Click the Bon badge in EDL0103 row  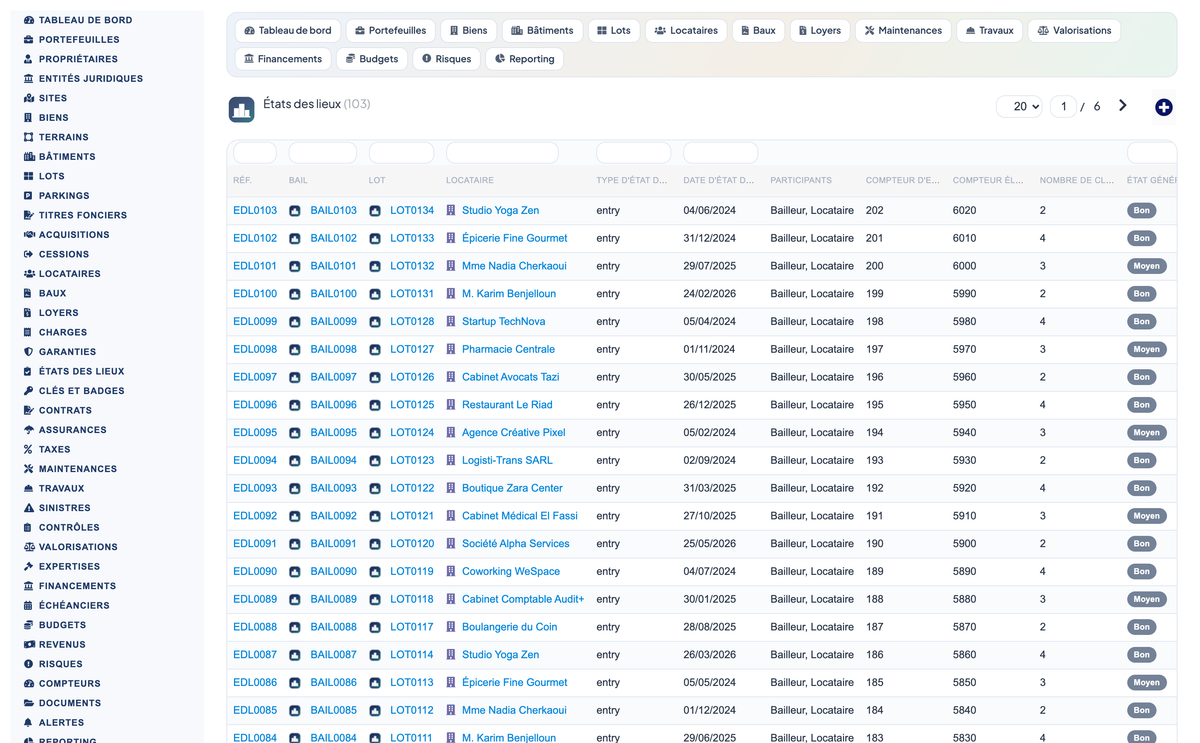[x=1141, y=211]
